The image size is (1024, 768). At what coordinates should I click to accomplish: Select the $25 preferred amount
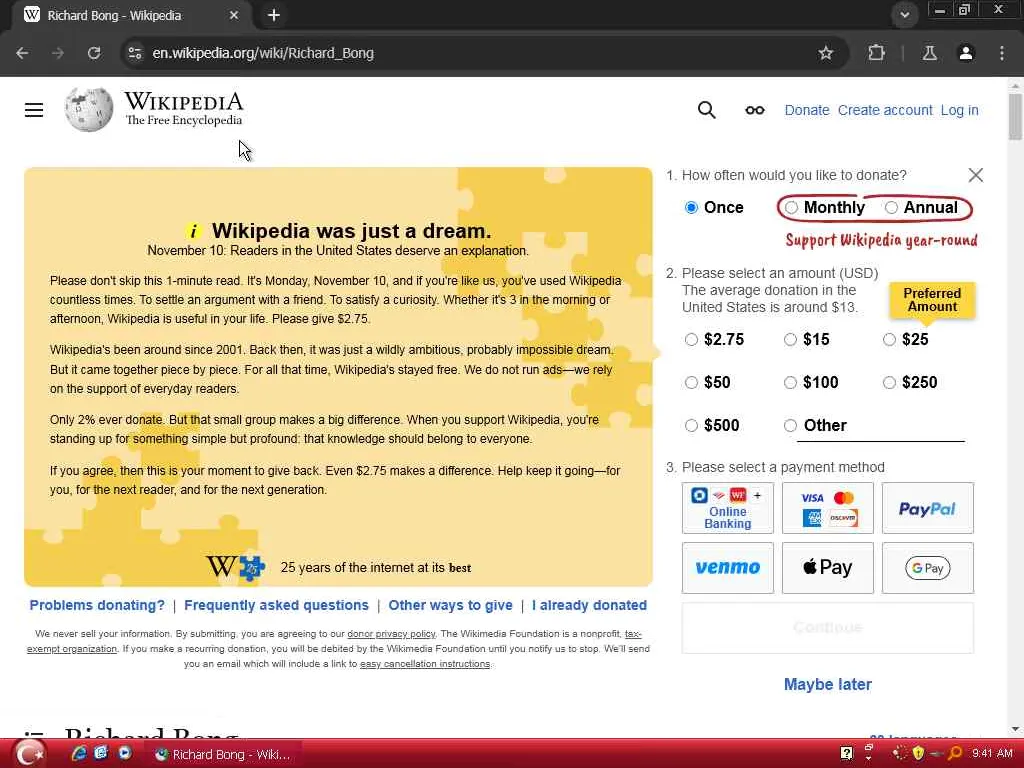pos(889,340)
